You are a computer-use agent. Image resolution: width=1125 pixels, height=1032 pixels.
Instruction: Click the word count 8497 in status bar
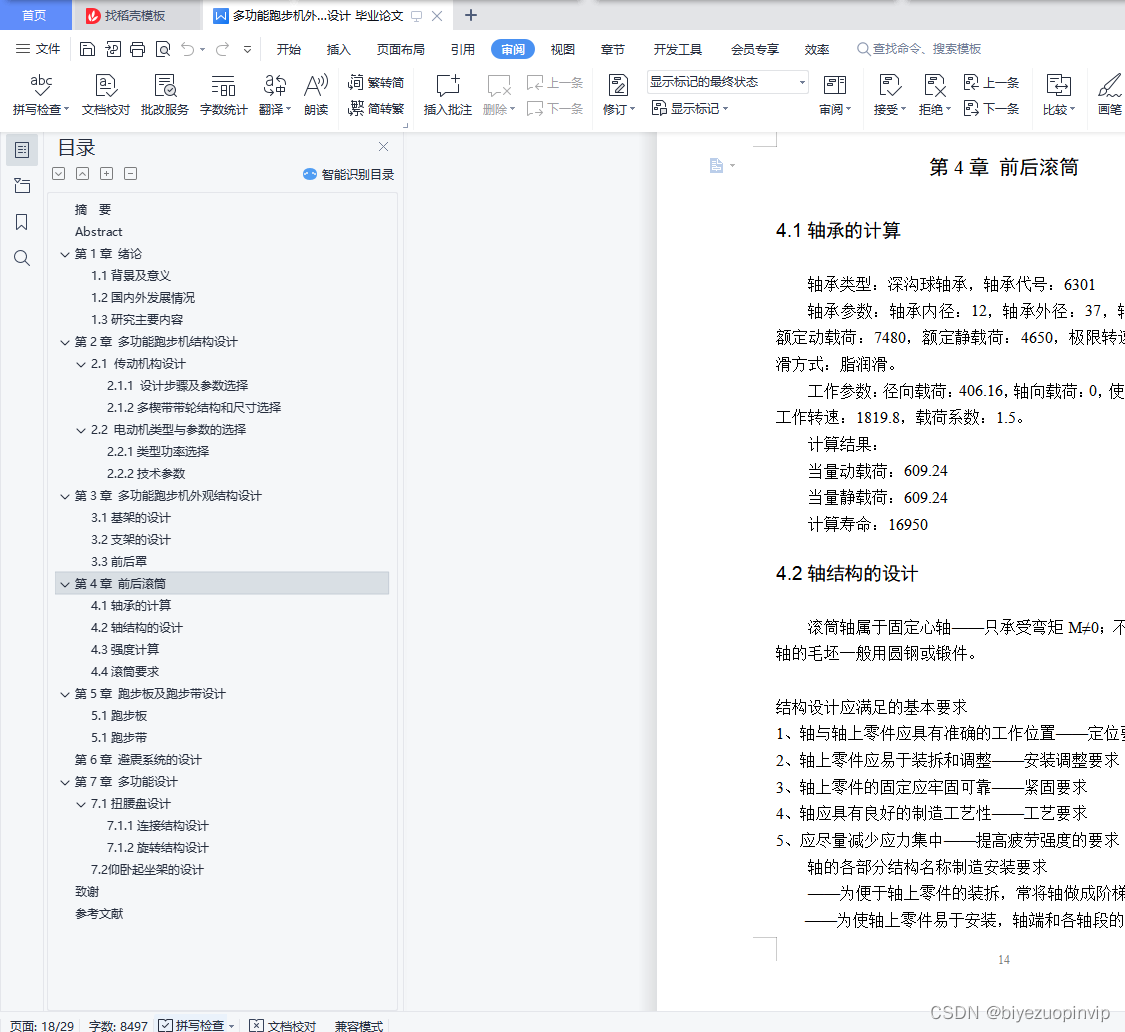click(118, 1026)
